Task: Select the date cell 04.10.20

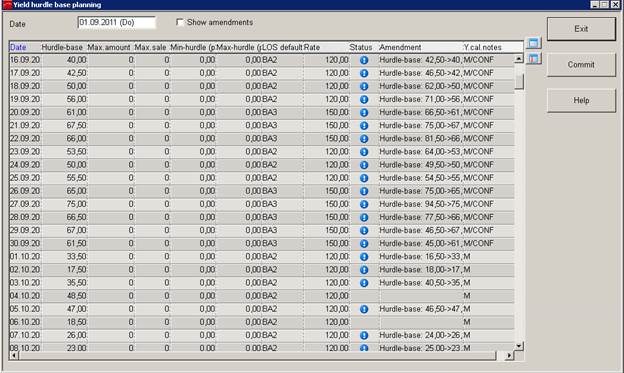Action: [x=25, y=296]
